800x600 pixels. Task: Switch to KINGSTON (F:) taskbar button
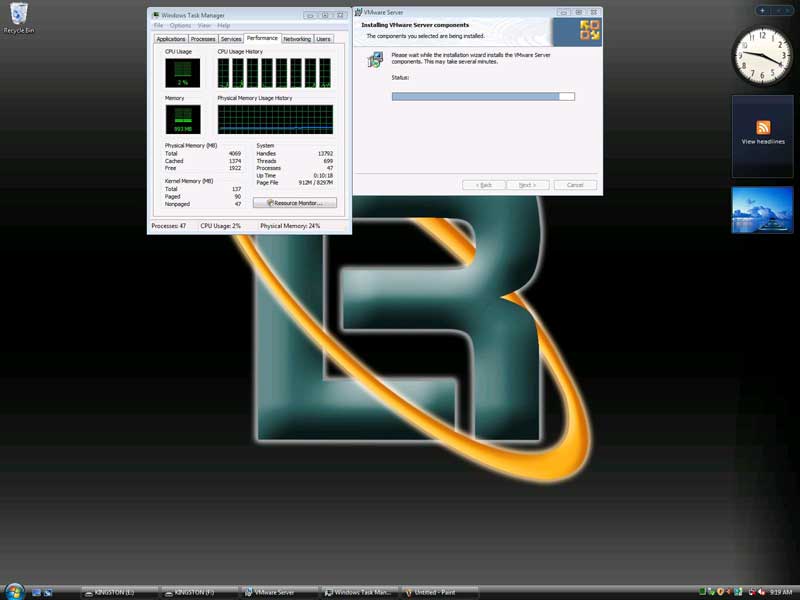click(x=200, y=592)
